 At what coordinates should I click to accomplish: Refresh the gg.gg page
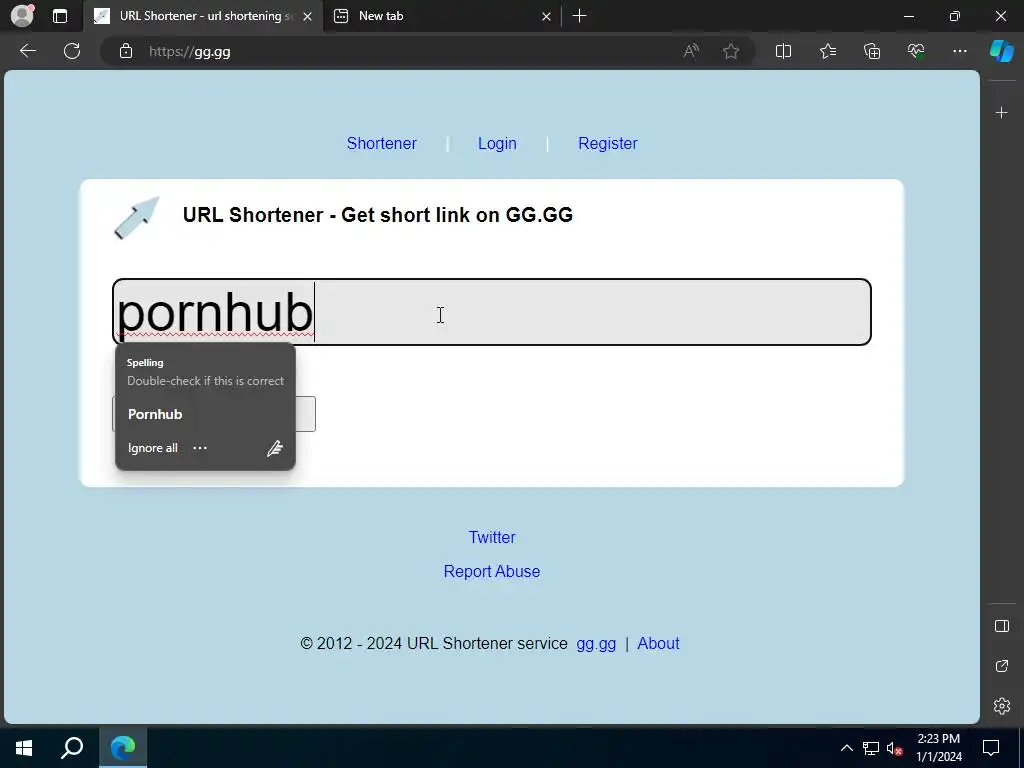72,51
